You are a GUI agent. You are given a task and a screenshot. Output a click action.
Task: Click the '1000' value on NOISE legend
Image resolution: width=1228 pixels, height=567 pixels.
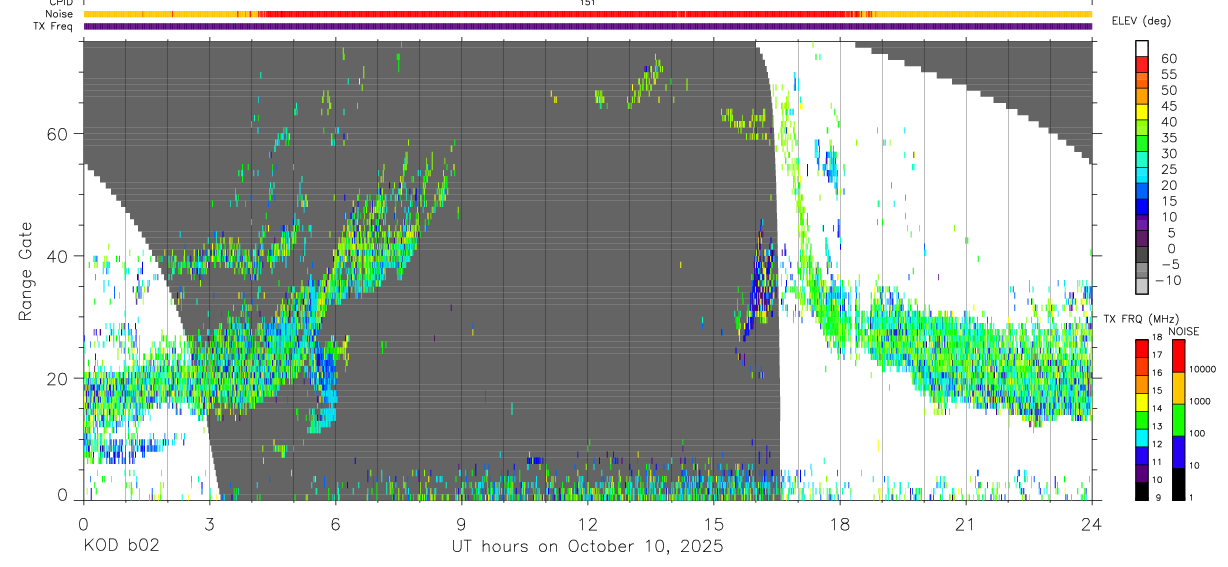pyautogui.click(x=1200, y=401)
